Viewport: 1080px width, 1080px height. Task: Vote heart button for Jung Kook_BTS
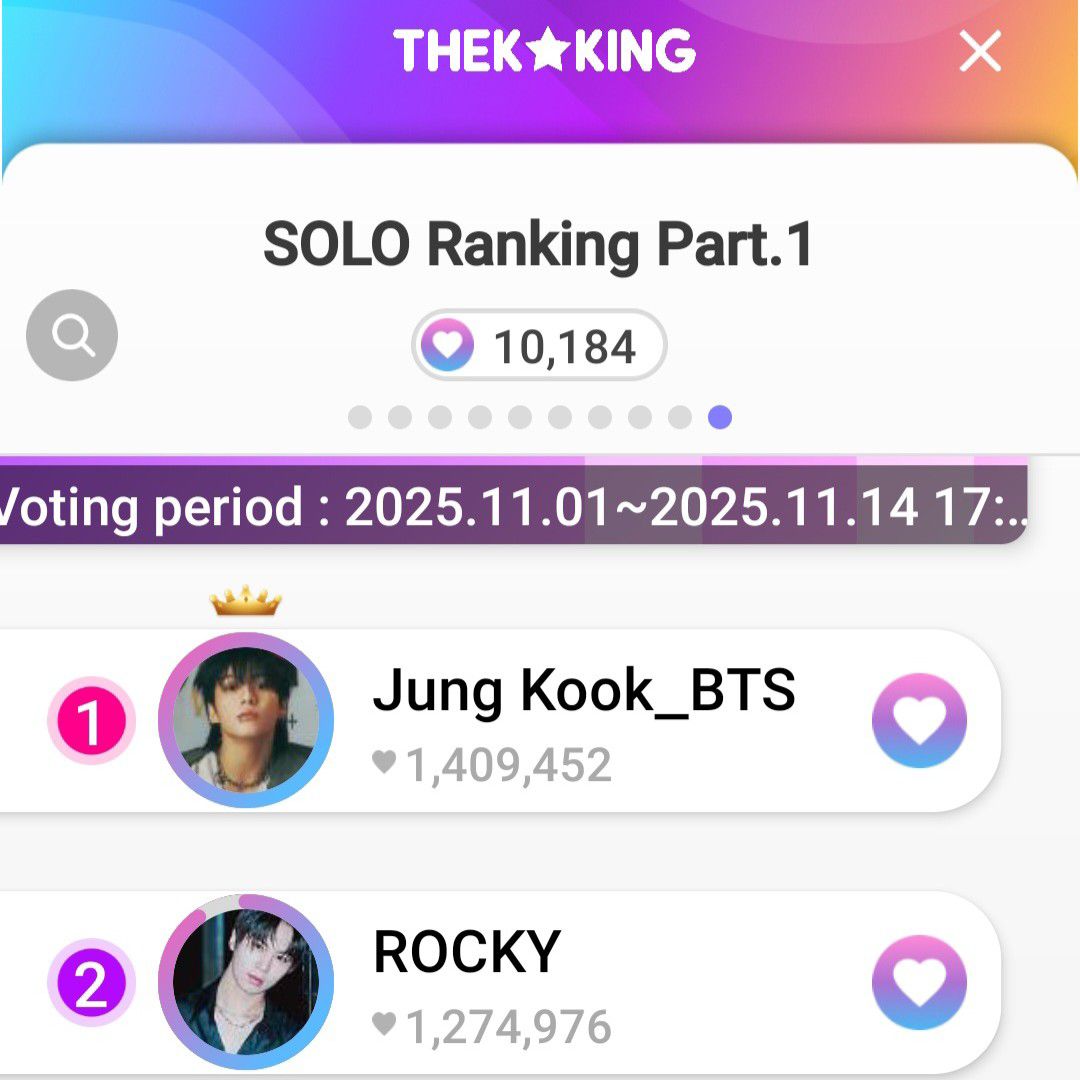919,720
